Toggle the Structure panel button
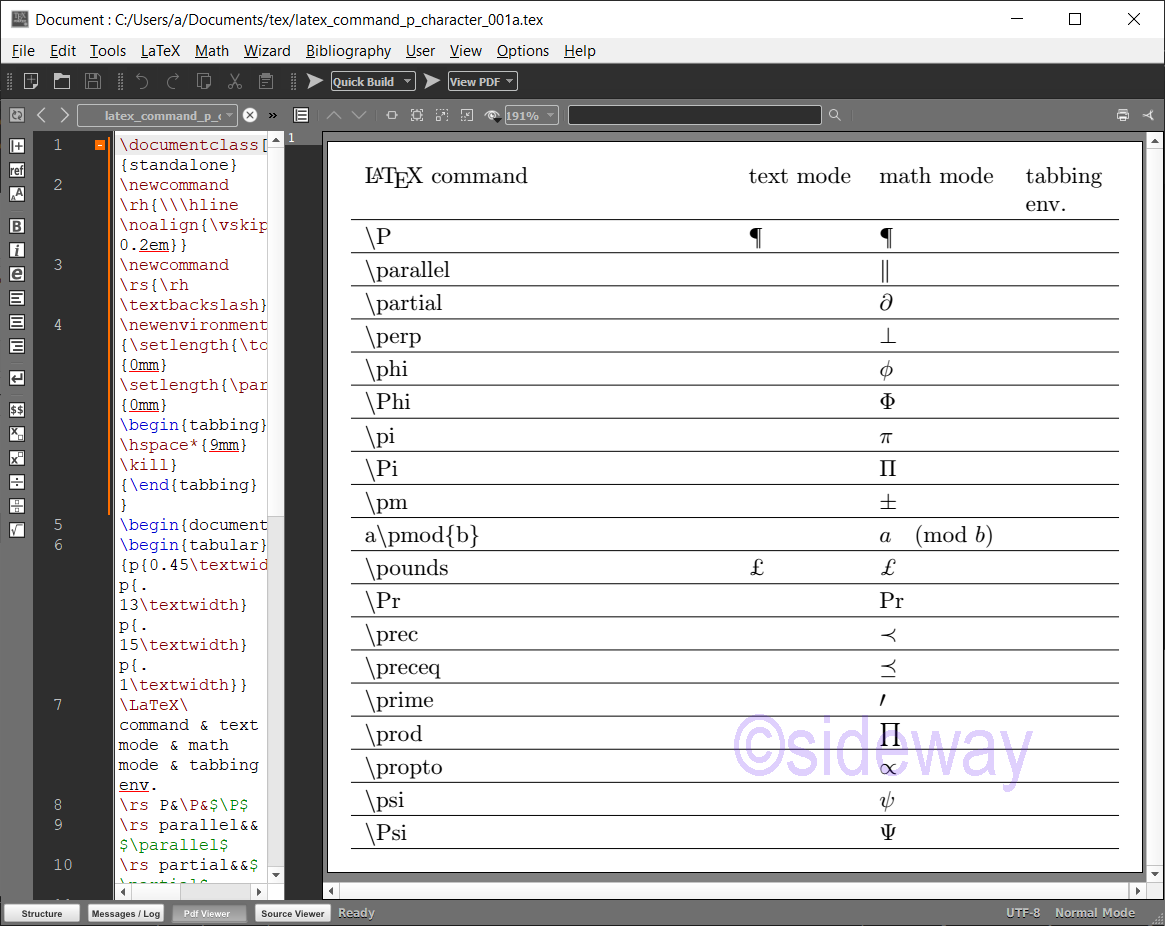This screenshot has height=926, width=1165. pyautogui.click(x=42, y=913)
